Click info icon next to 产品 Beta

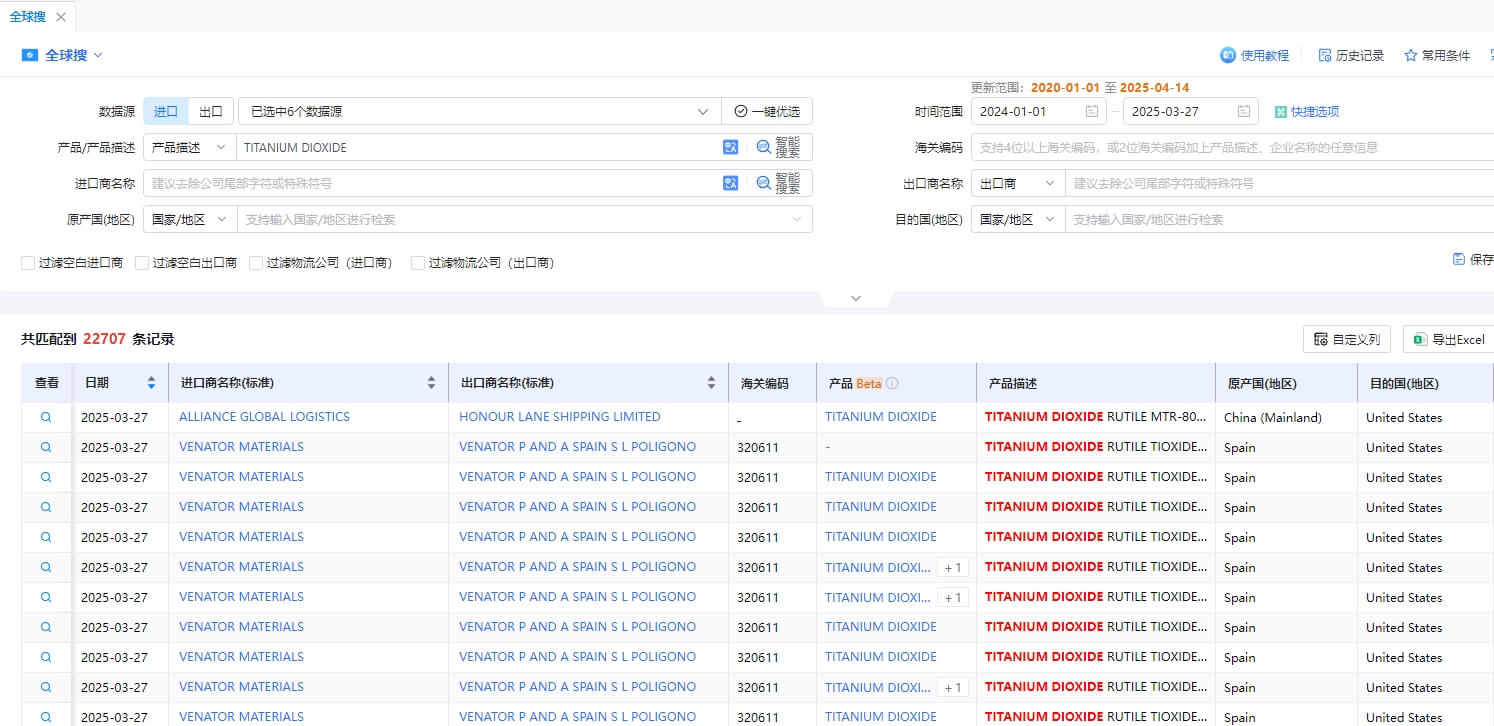[892, 383]
